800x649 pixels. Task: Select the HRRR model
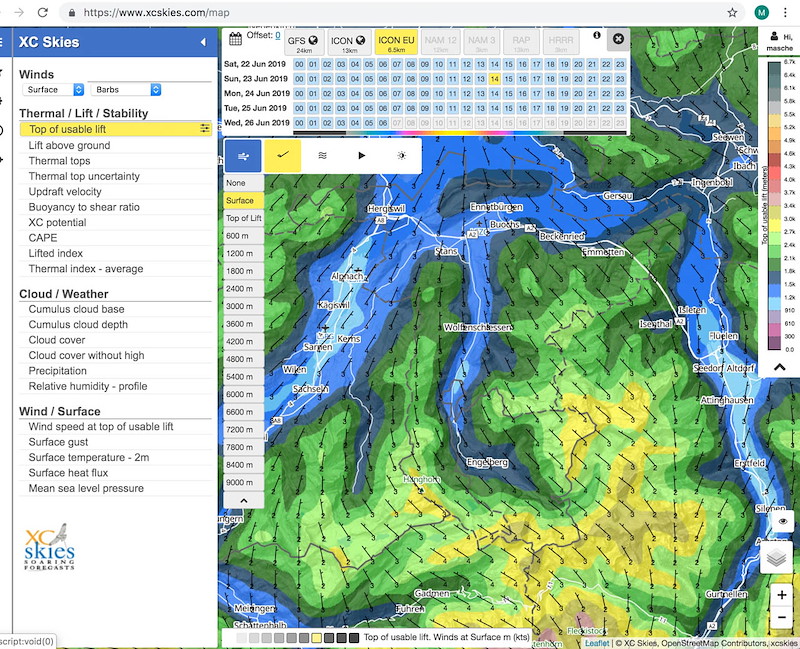561,42
